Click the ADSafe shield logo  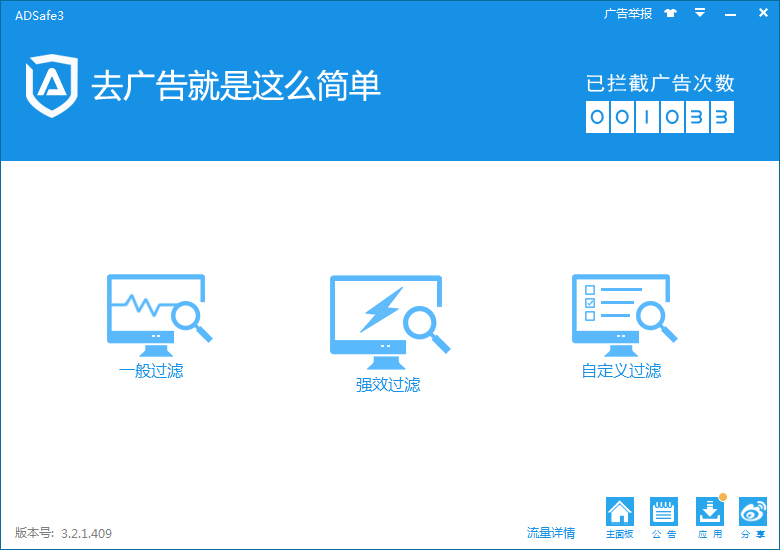click(x=52, y=86)
